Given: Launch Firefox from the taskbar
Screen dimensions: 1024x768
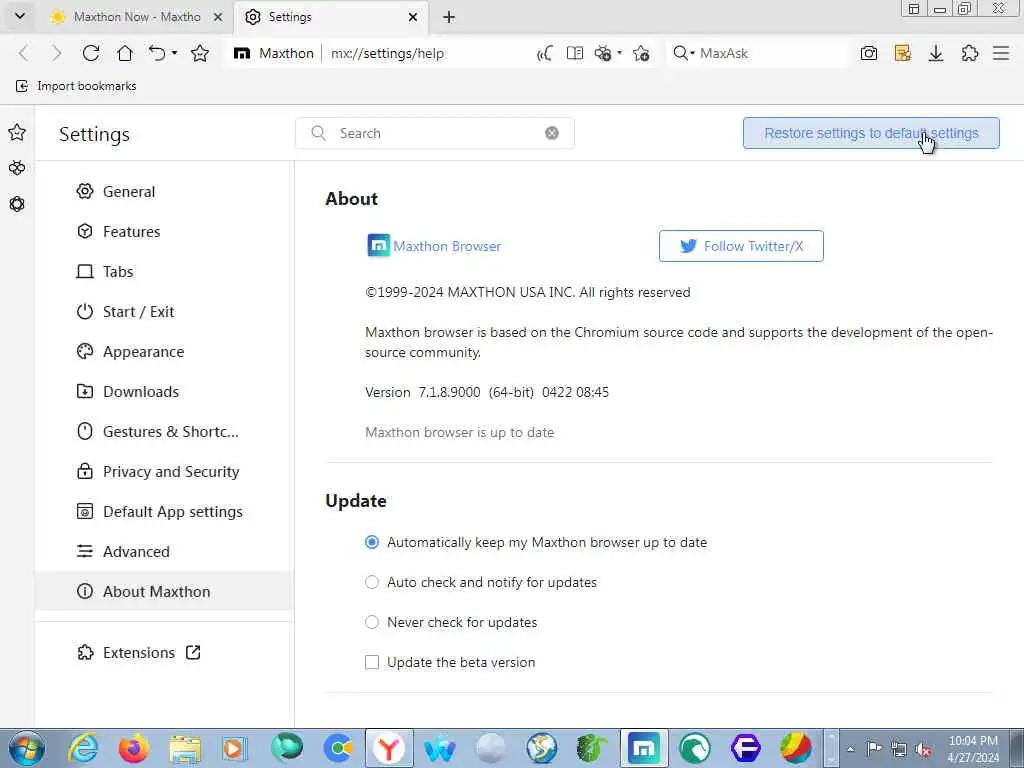Looking at the screenshot, I should point(134,748).
